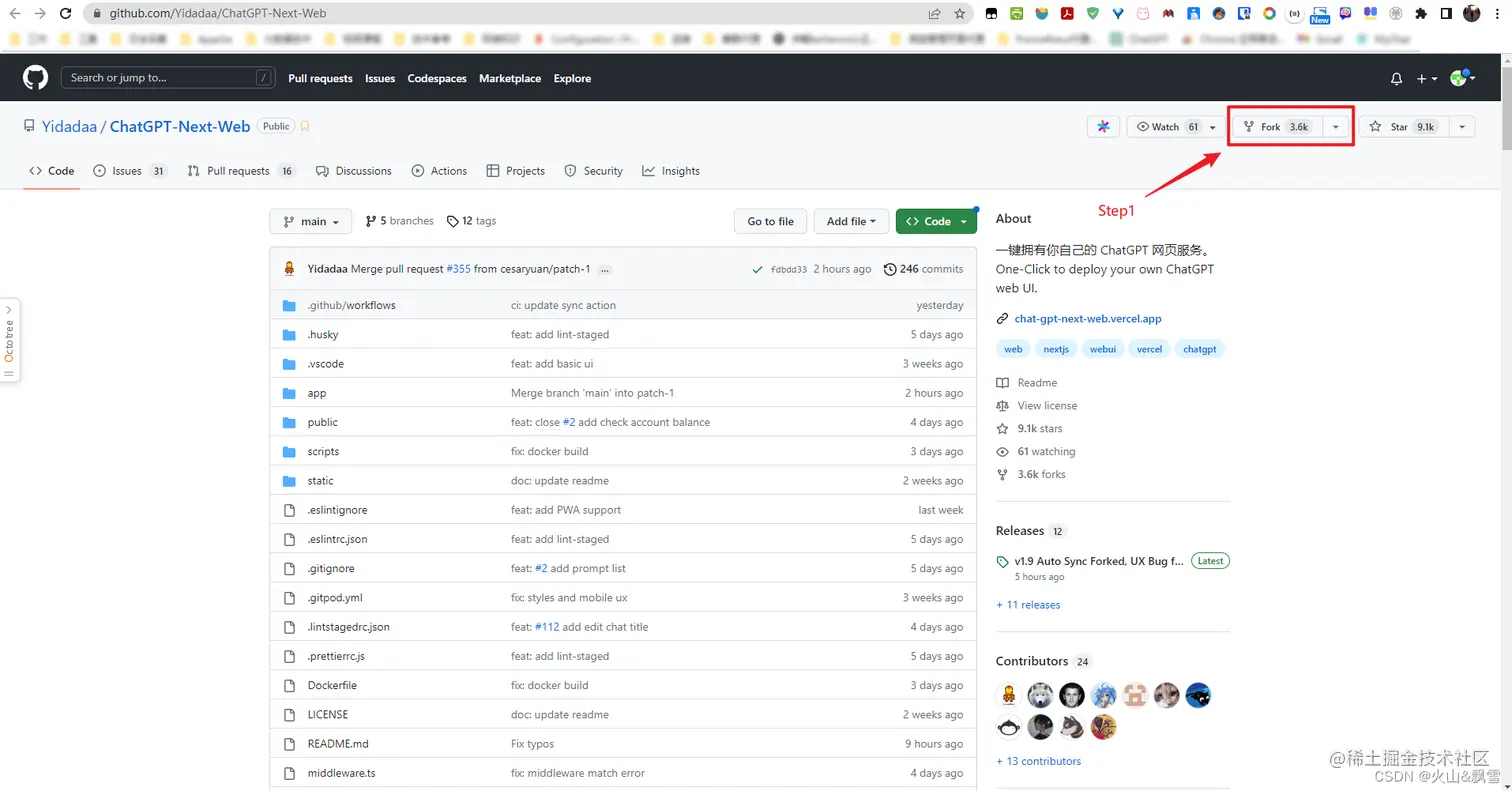Screen dimensions: 1512x791
Task: Open the .gitpod.yml file
Action: (335, 598)
